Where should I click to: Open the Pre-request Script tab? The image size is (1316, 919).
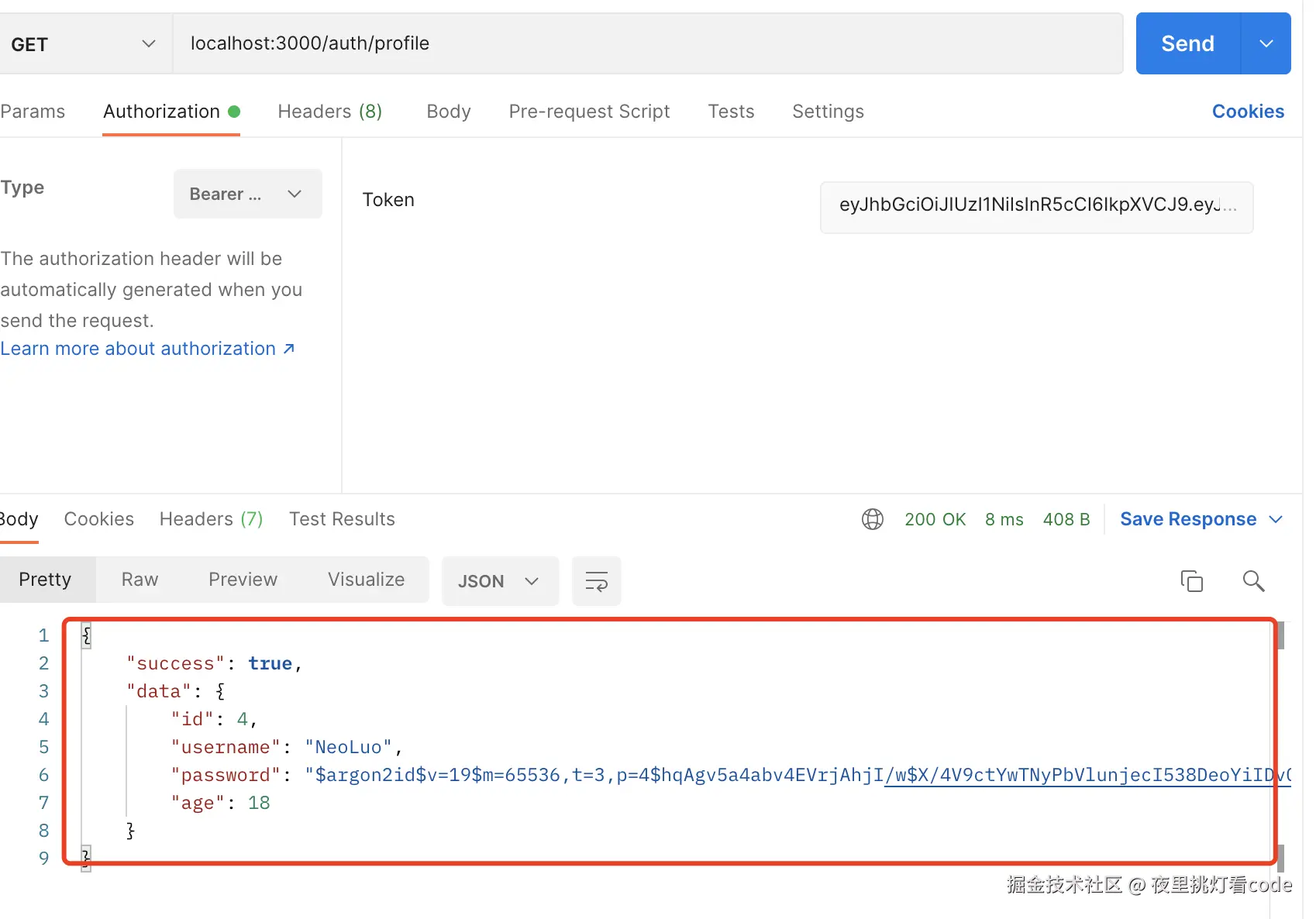coord(589,112)
